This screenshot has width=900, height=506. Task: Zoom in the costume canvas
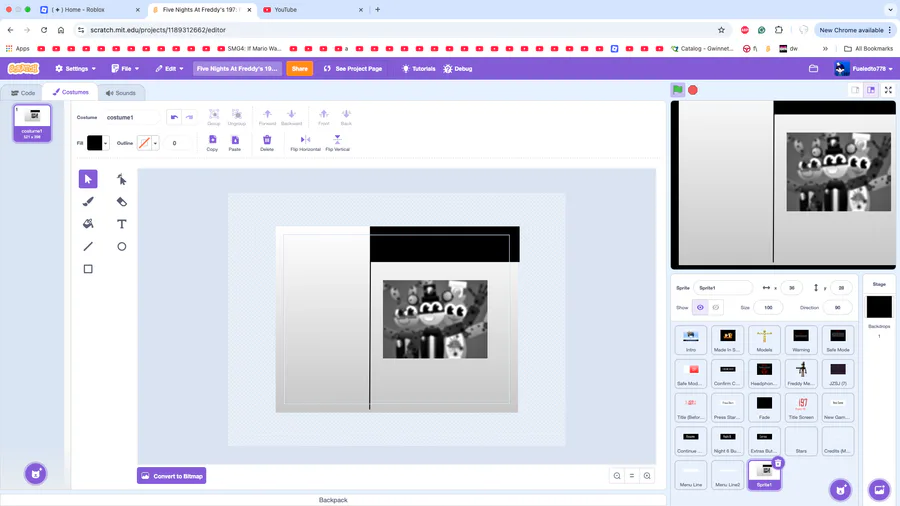point(647,476)
